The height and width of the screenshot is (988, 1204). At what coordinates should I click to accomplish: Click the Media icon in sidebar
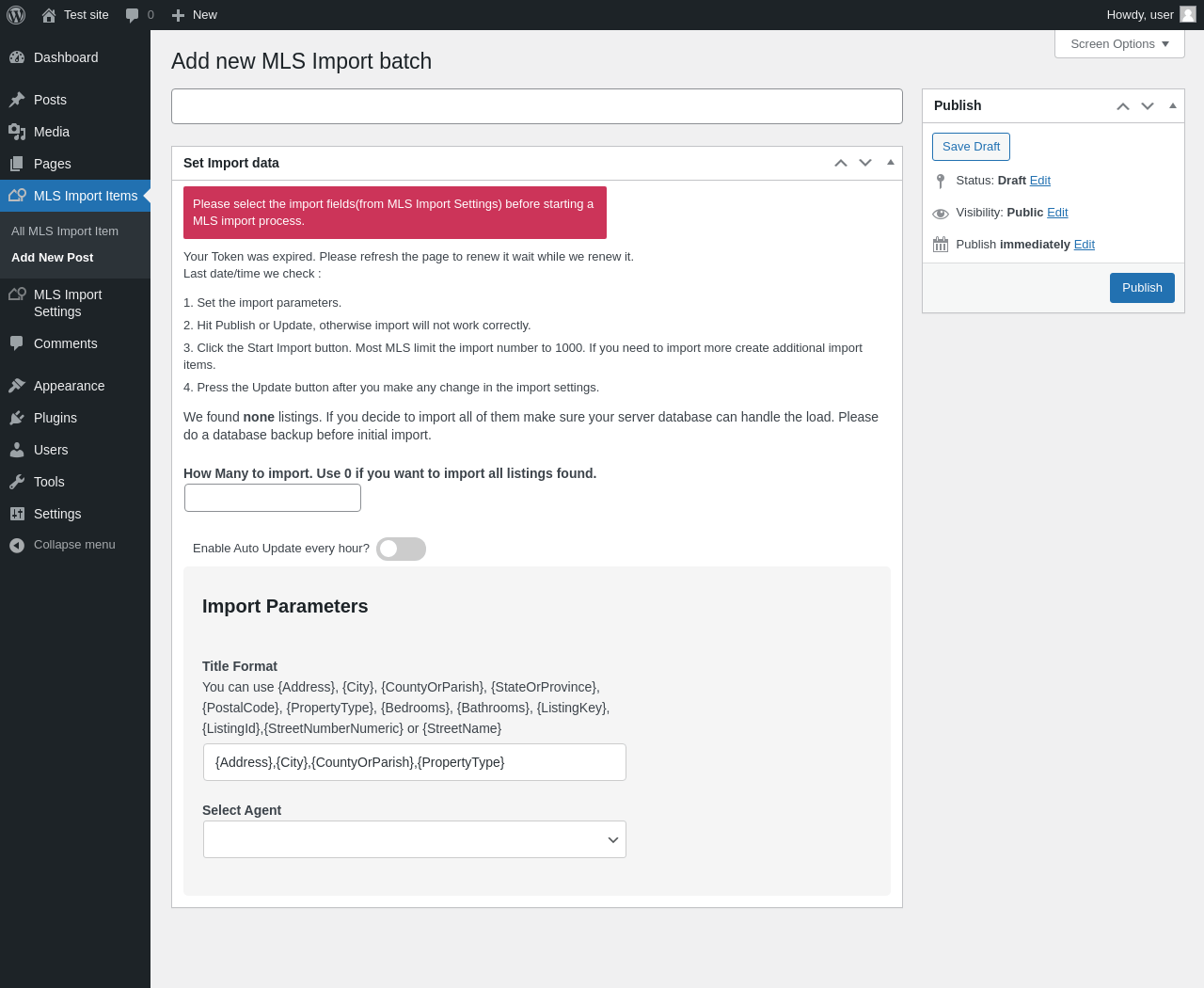(x=17, y=132)
